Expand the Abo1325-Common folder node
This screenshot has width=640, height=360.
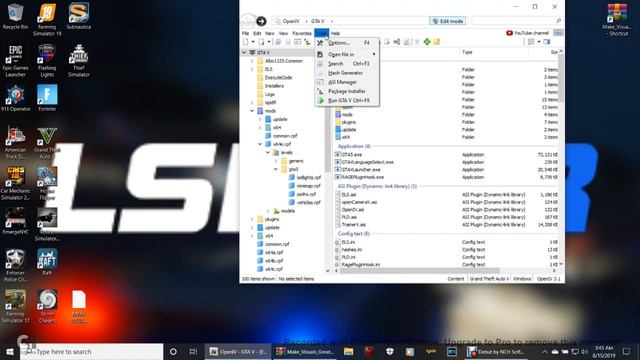tap(252, 61)
